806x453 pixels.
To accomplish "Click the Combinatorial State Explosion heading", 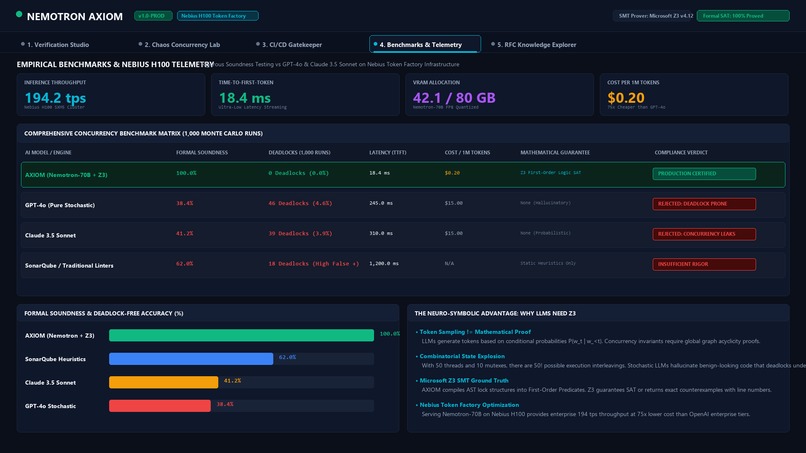I will pyautogui.click(x=462, y=356).
